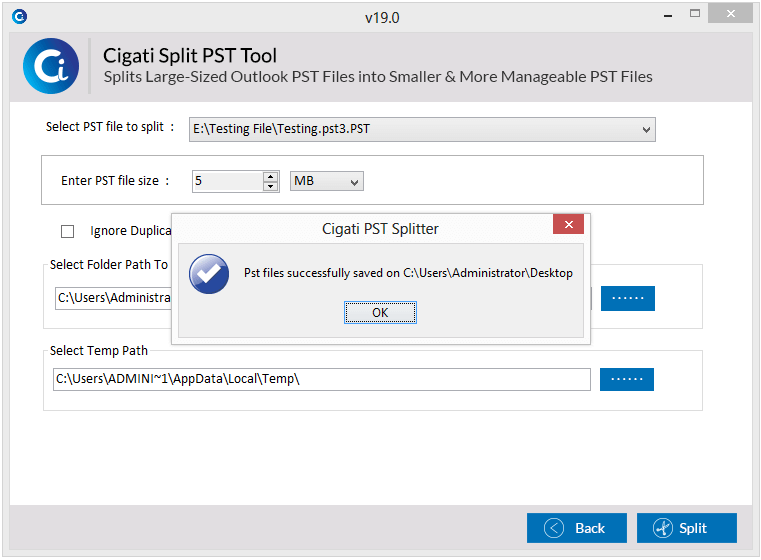Increase PST file size with up arrow
Viewport: 761px width, 560px height.
click(x=270, y=177)
